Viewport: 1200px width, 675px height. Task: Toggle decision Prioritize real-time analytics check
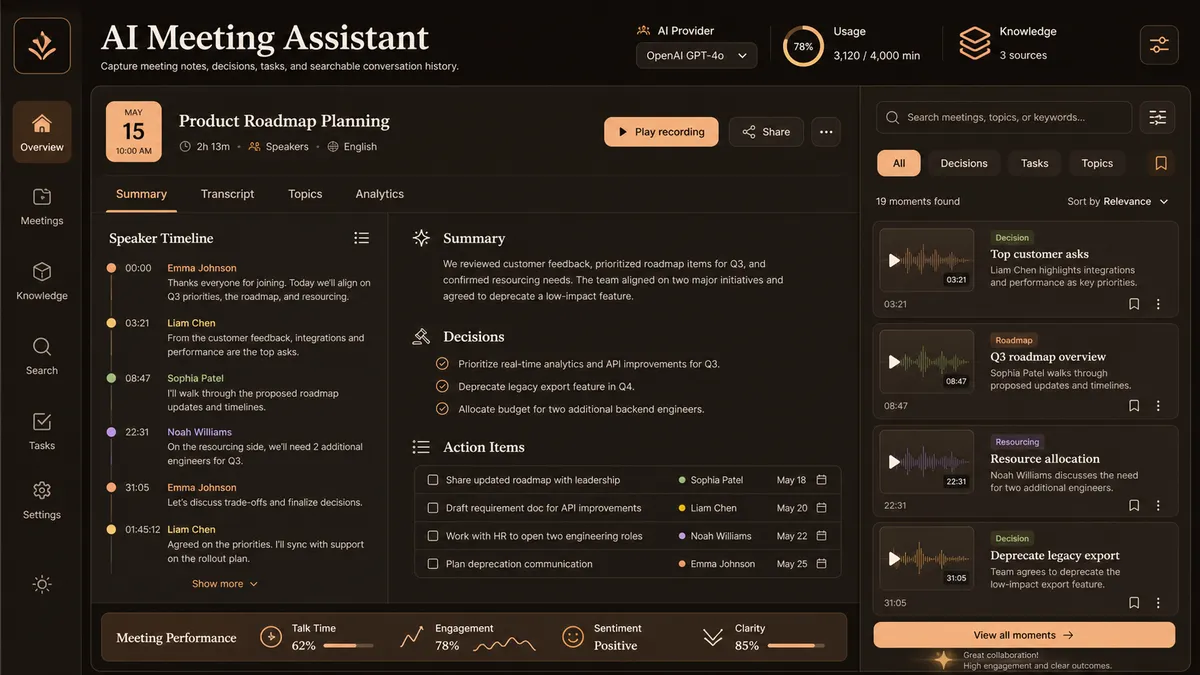pos(442,364)
